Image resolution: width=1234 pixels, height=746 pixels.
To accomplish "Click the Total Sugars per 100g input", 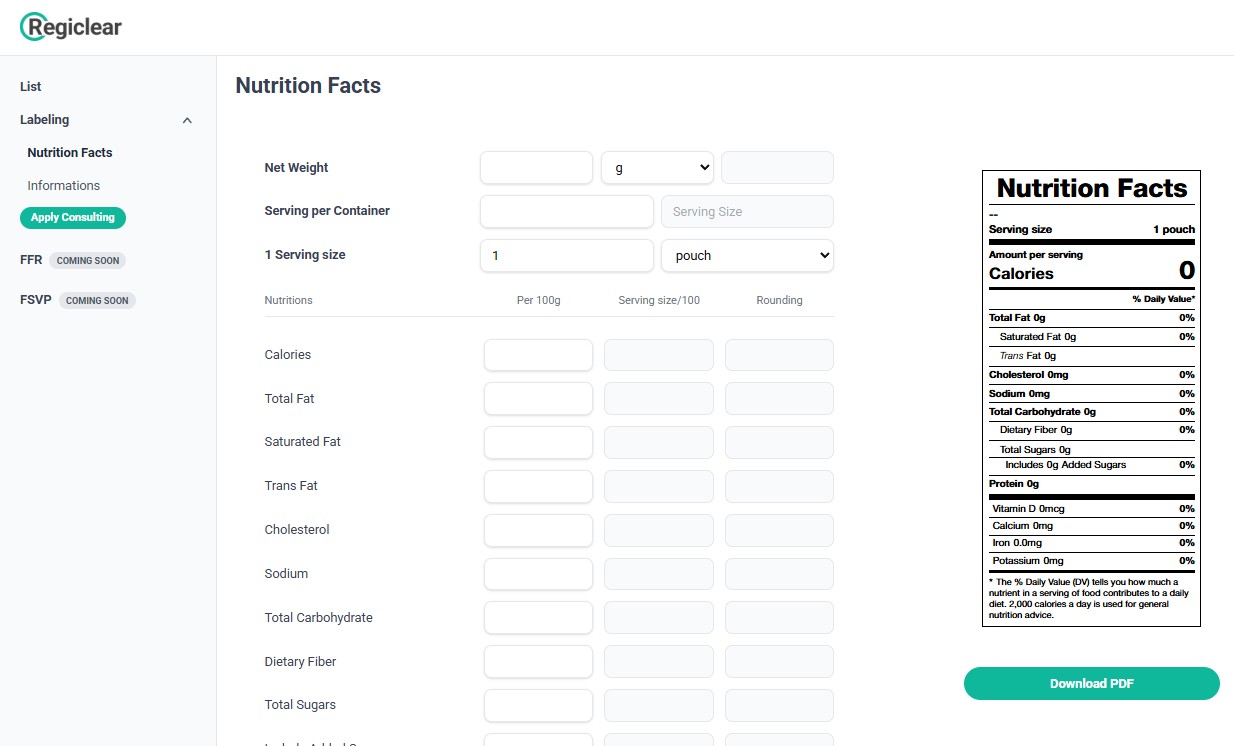I will click(x=538, y=705).
